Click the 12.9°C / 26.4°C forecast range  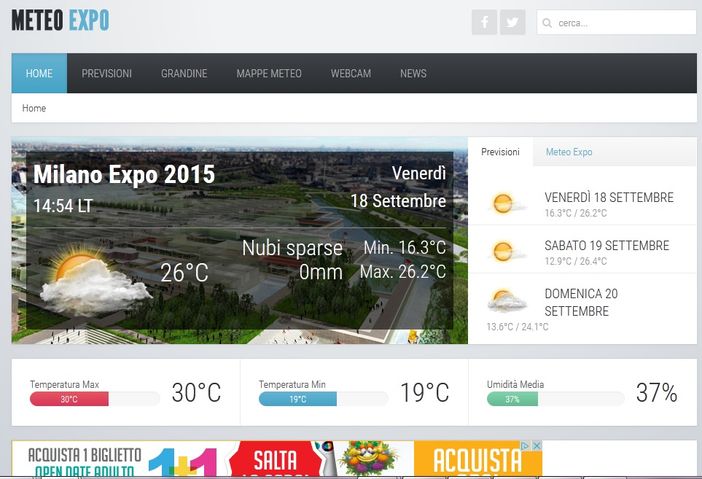pos(576,261)
